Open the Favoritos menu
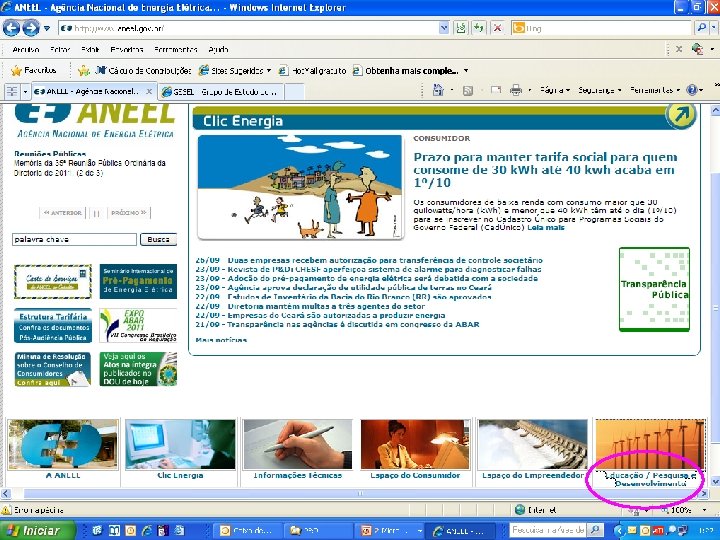The image size is (720, 540). 127,50
